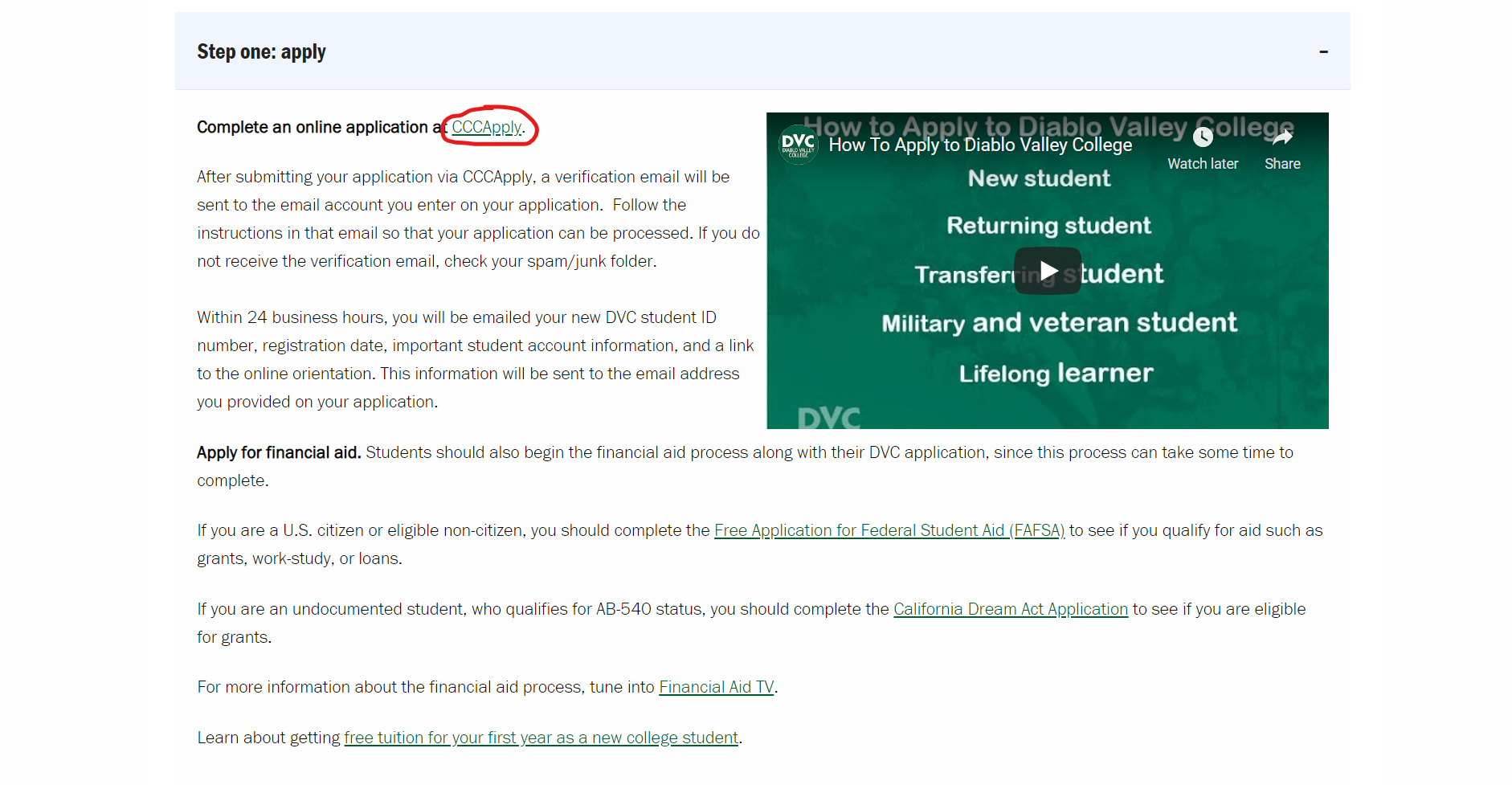
Task: Open the free tuition information link
Action: pyautogui.click(x=541, y=737)
